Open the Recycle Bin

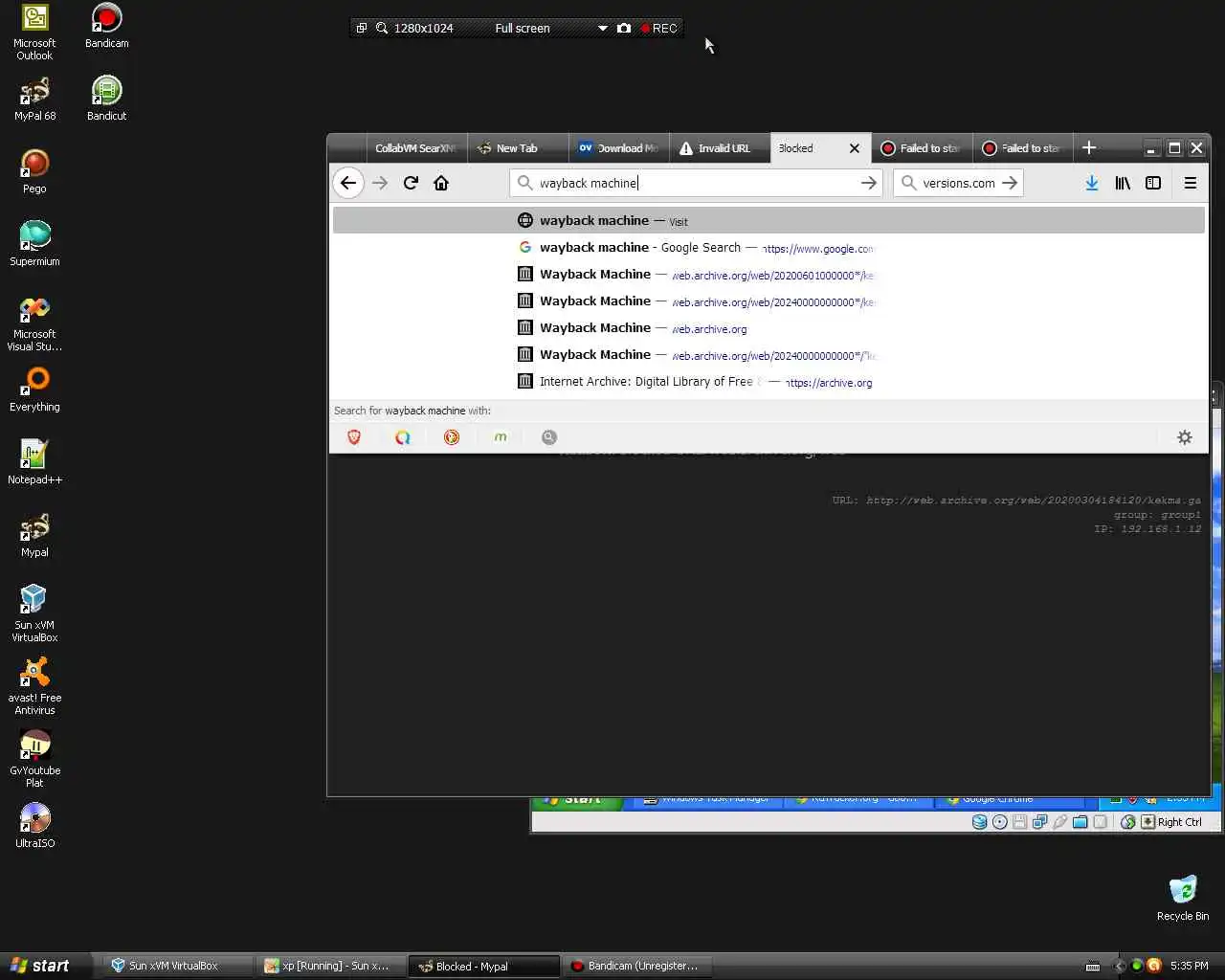tap(1183, 899)
